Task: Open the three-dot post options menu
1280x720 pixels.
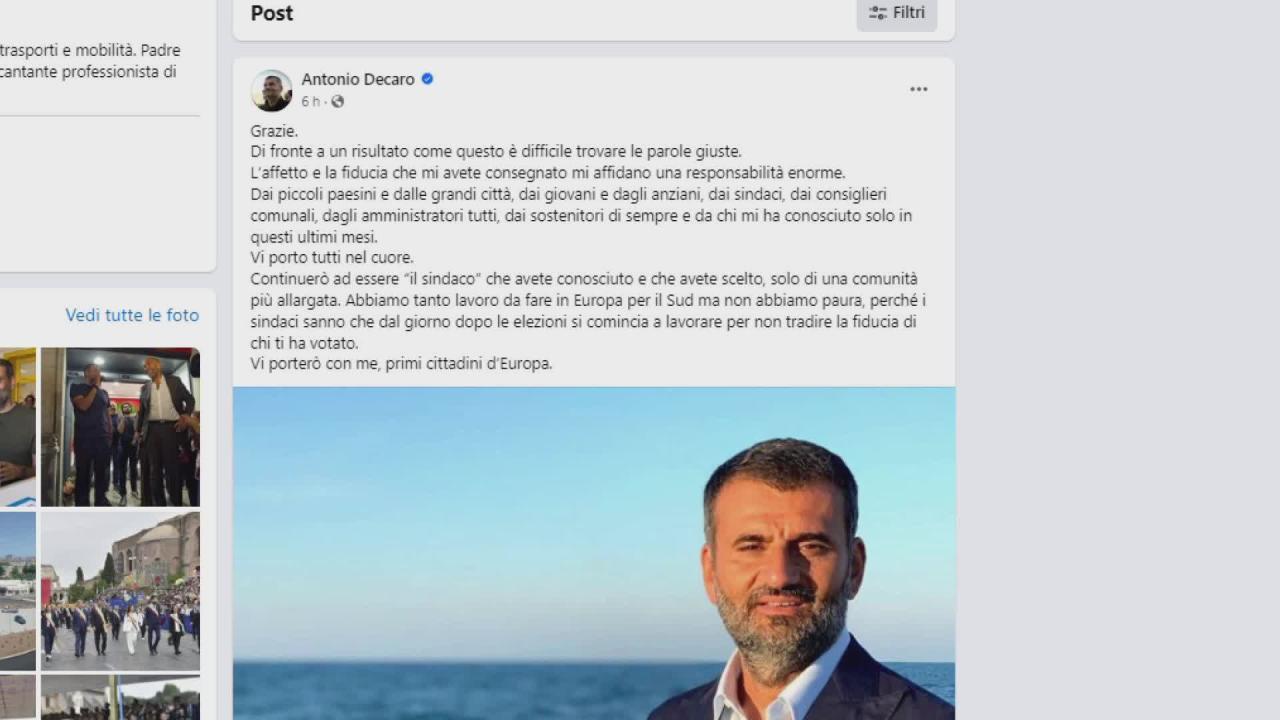Action: pos(918,90)
